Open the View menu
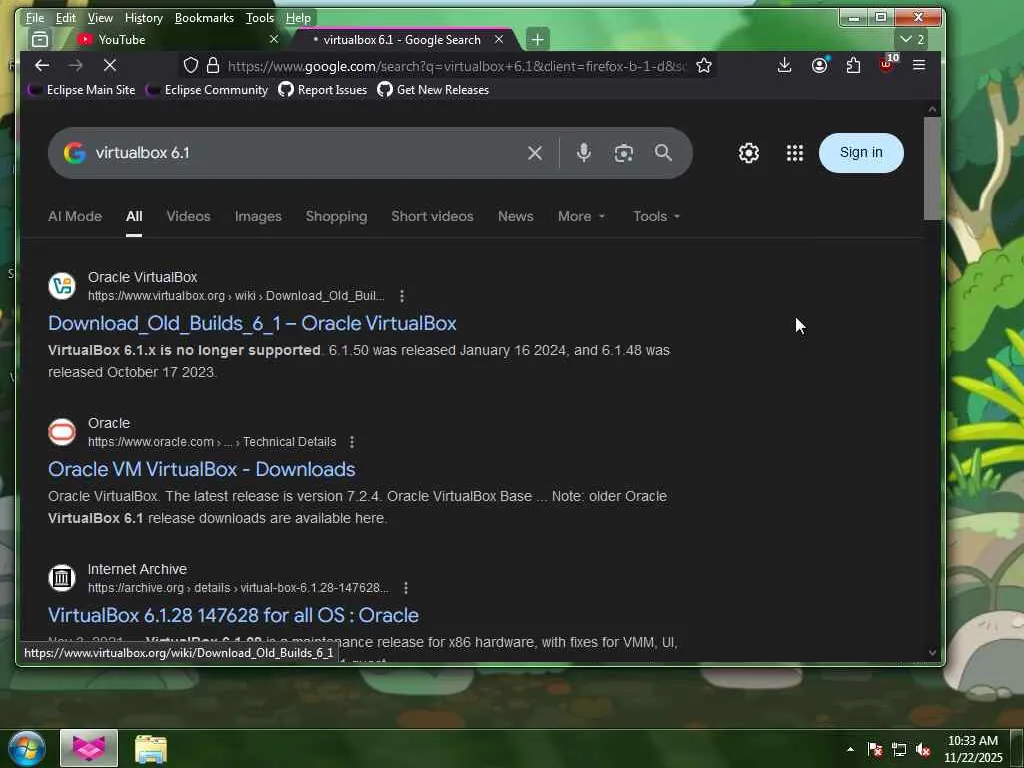 [100, 18]
